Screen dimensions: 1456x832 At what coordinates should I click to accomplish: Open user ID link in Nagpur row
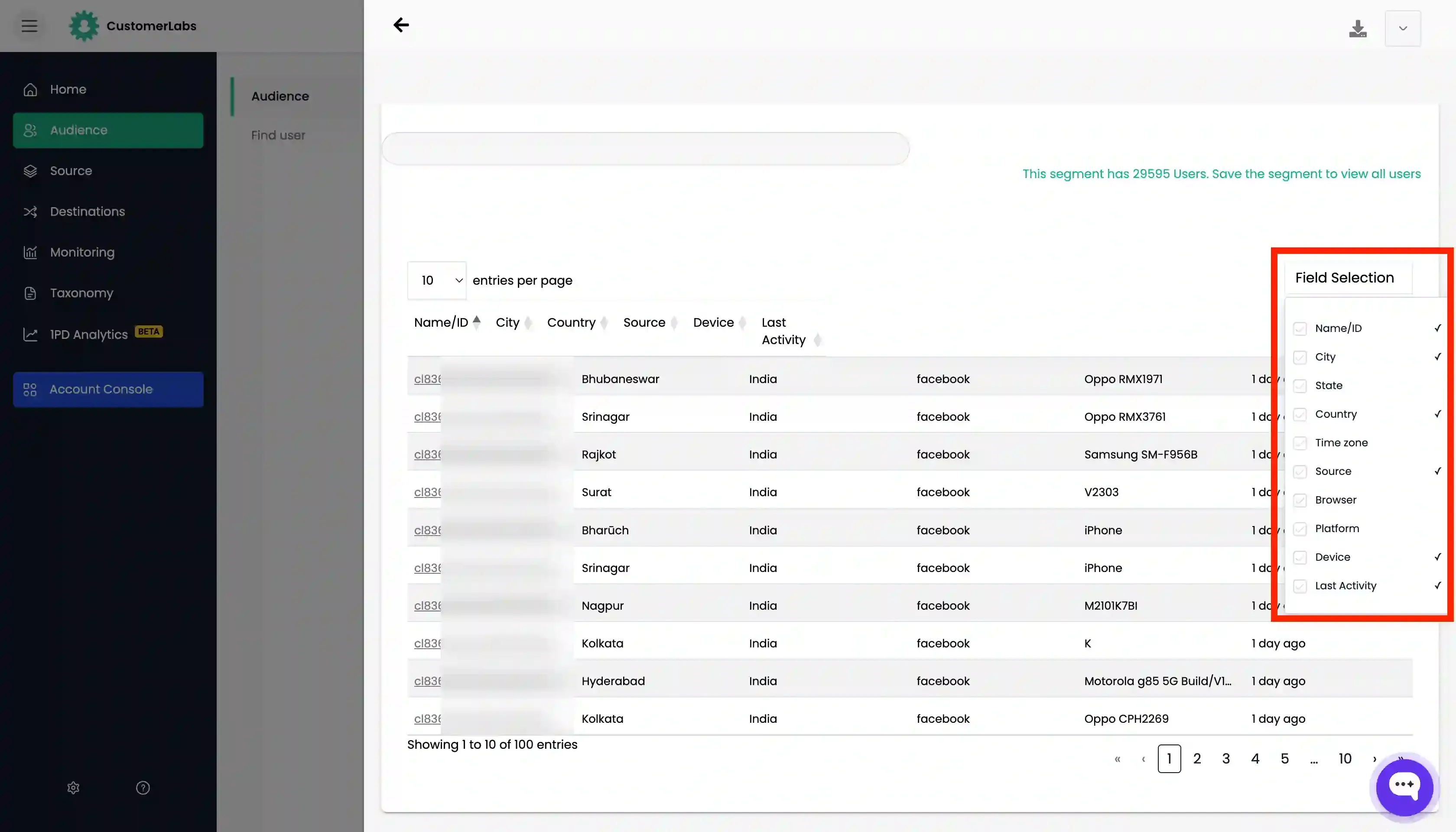click(x=427, y=606)
